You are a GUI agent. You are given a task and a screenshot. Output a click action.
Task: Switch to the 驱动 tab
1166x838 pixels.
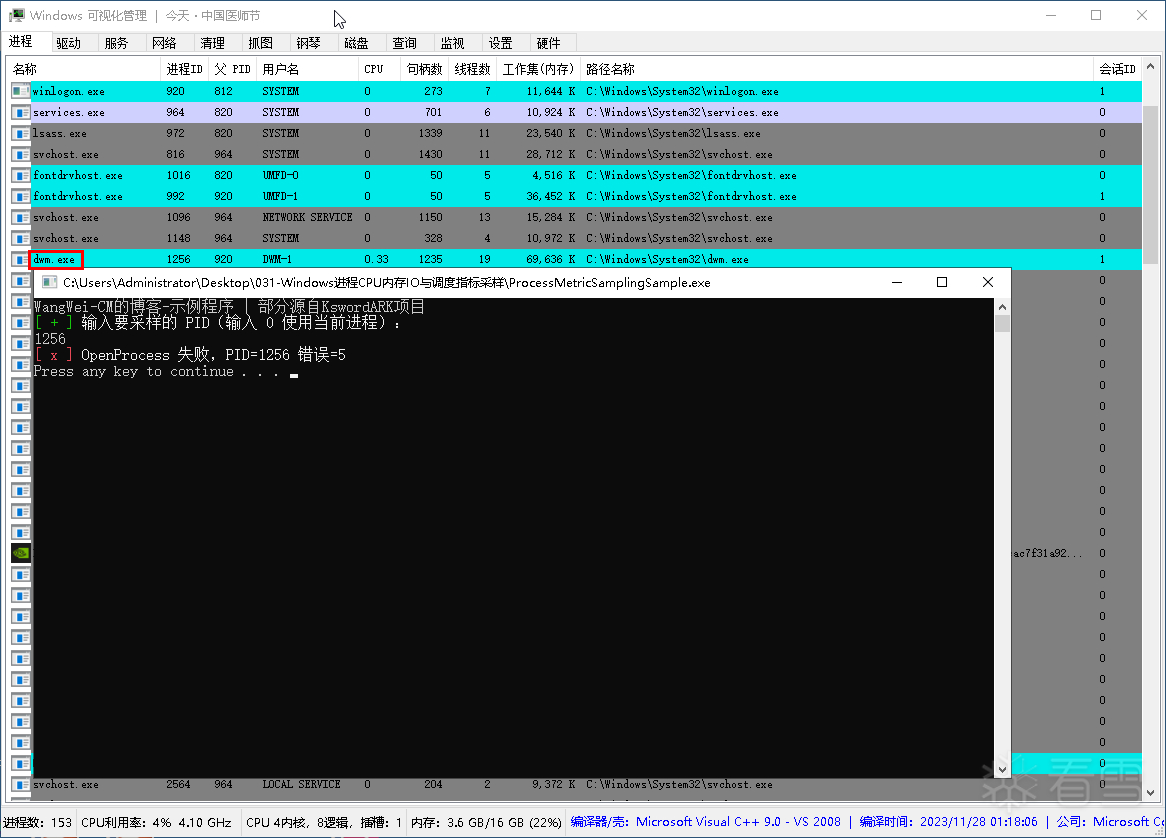pyautogui.click(x=68, y=43)
